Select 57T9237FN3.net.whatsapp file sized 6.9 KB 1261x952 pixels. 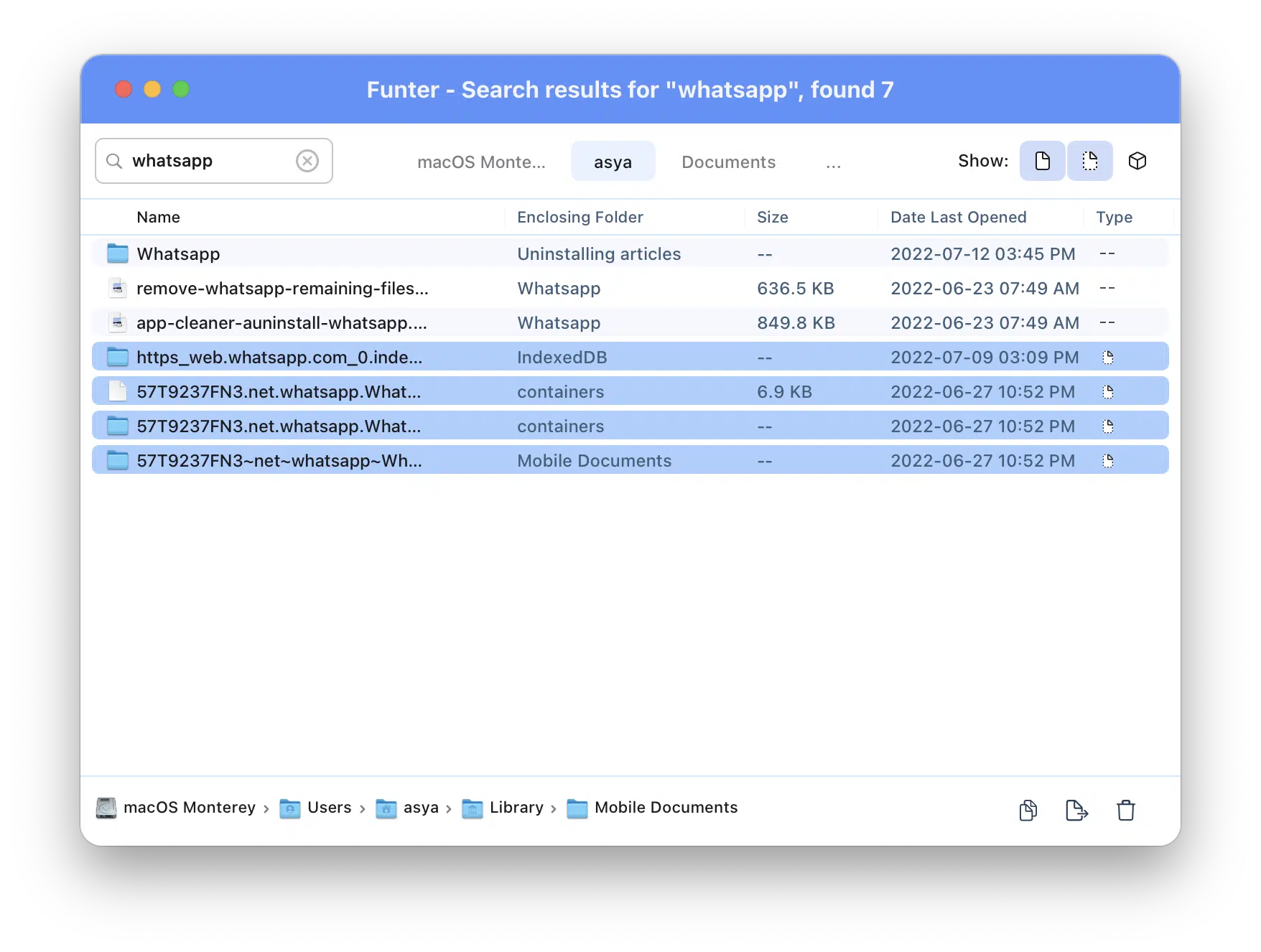[630, 391]
